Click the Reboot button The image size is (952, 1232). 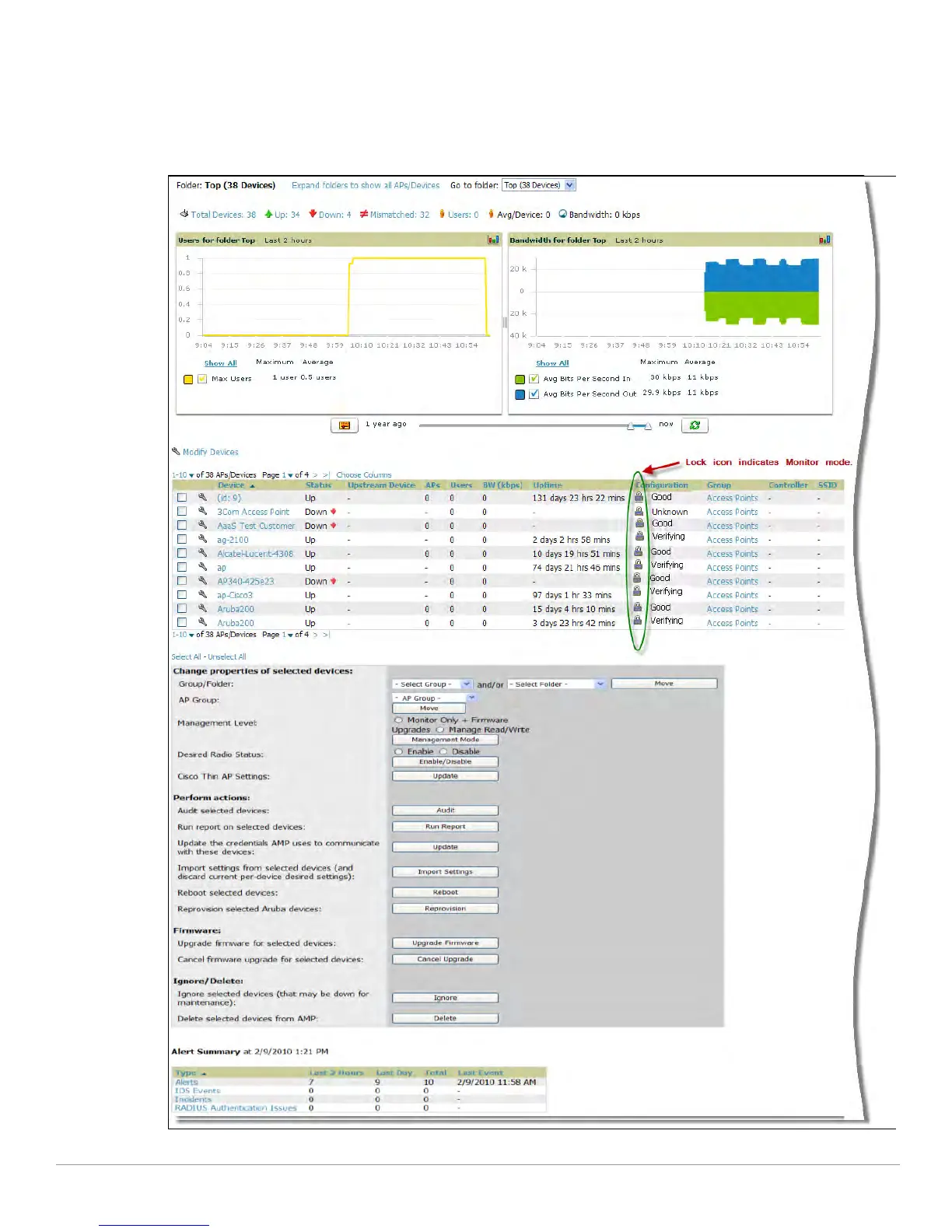(445, 892)
